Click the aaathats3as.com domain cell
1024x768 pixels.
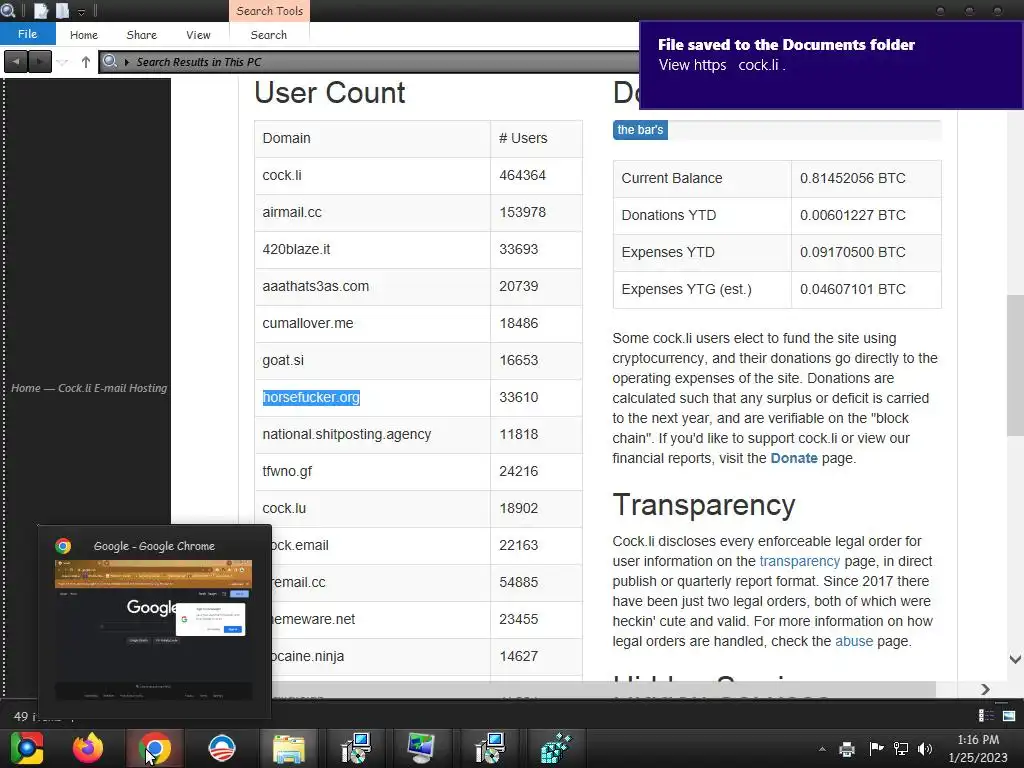[372, 286]
